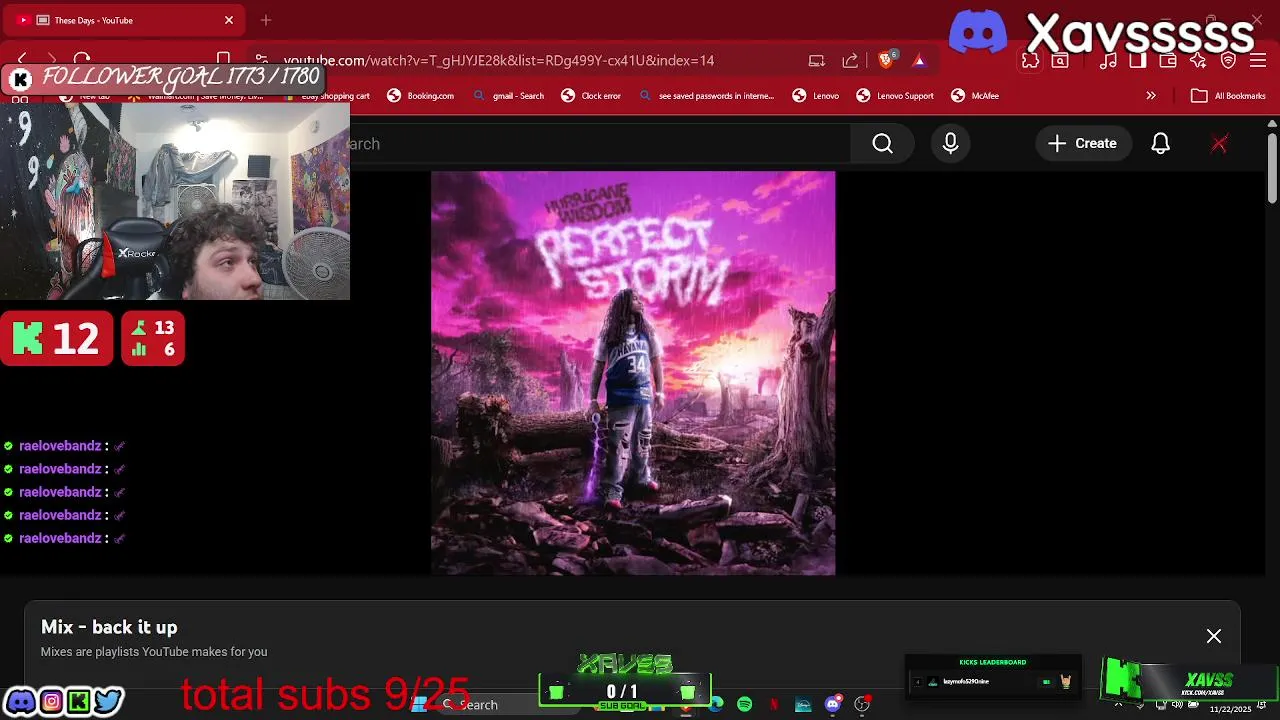Image resolution: width=1280 pixels, height=720 pixels.
Task: Click the YouTube Create button
Action: pos(1082,144)
